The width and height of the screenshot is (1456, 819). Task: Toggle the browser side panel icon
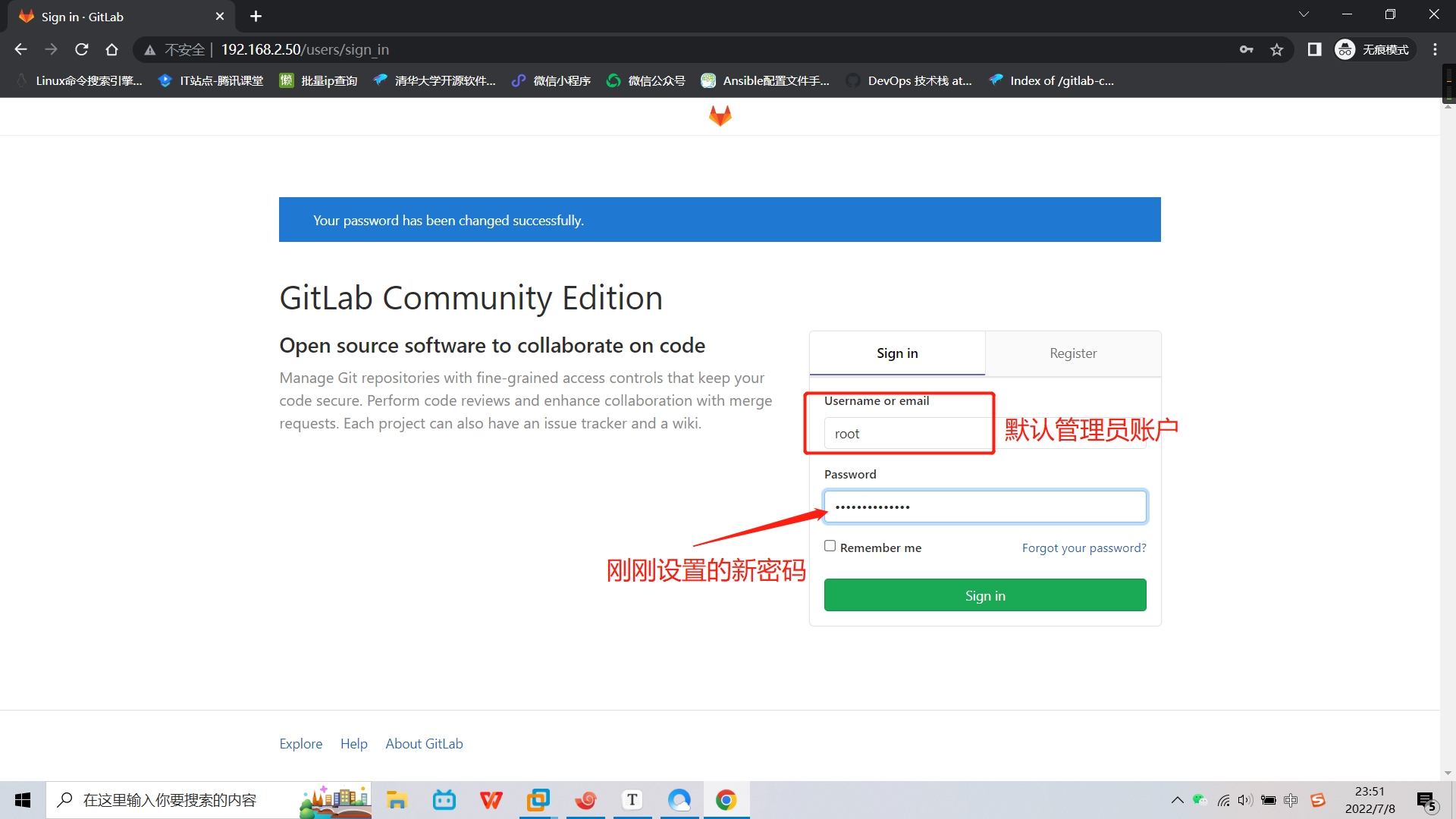[x=1314, y=49]
